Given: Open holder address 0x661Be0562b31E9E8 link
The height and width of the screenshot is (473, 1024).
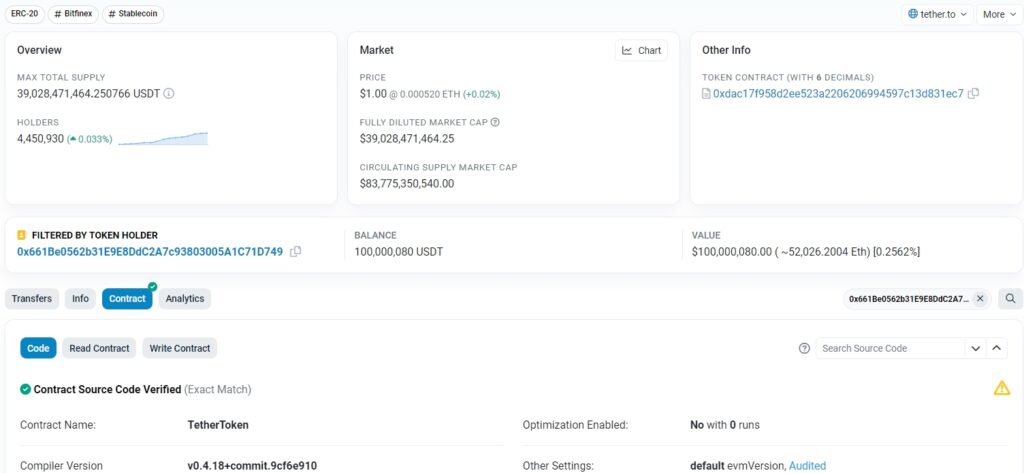Looking at the screenshot, I should pyautogui.click(x=150, y=252).
